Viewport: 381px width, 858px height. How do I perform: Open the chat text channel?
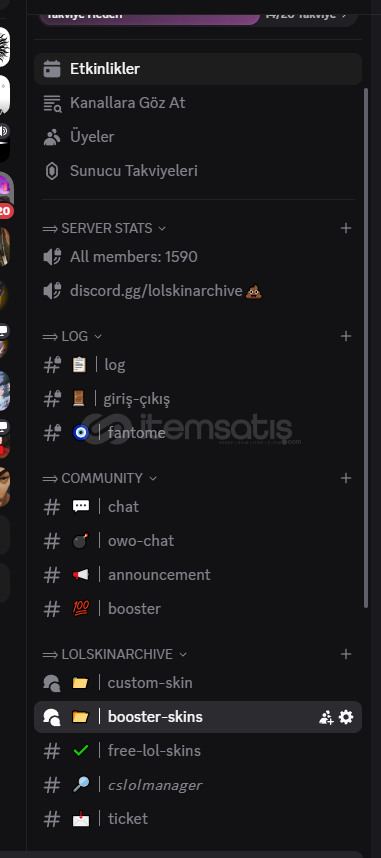(x=198, y=507)
